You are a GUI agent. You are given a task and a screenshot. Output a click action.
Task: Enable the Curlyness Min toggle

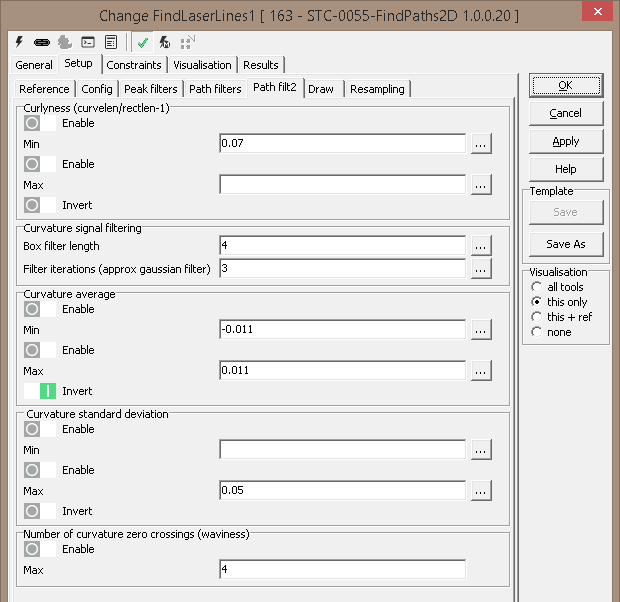40,123
